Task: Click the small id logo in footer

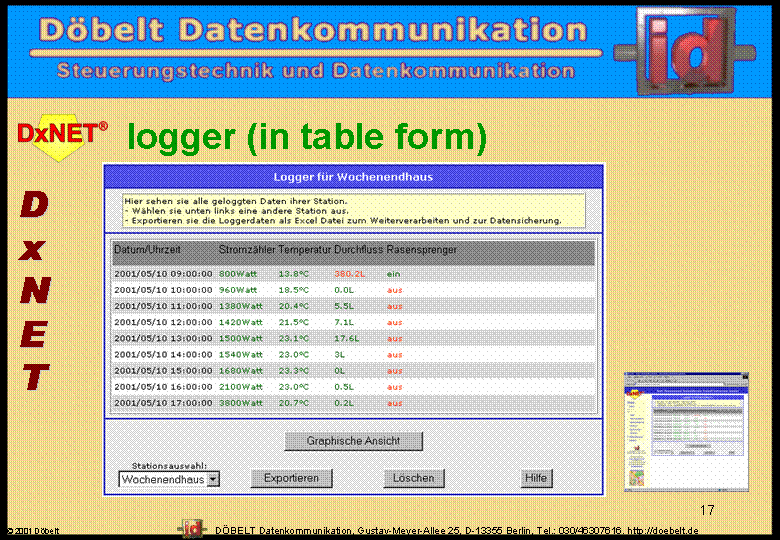Action: pyautogui.click(x=192, y=529)
